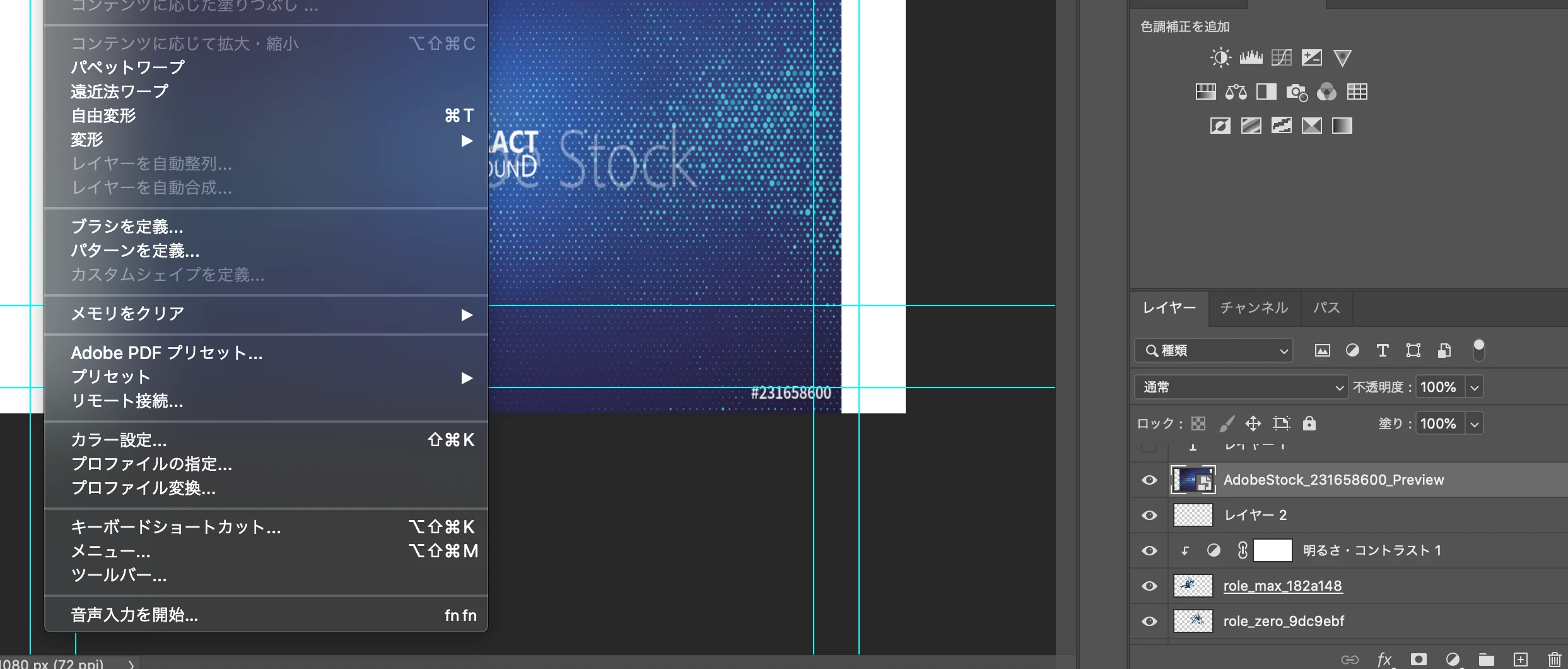Hide the AdobeStock_231658600_Preview layer

(1149, 480)
